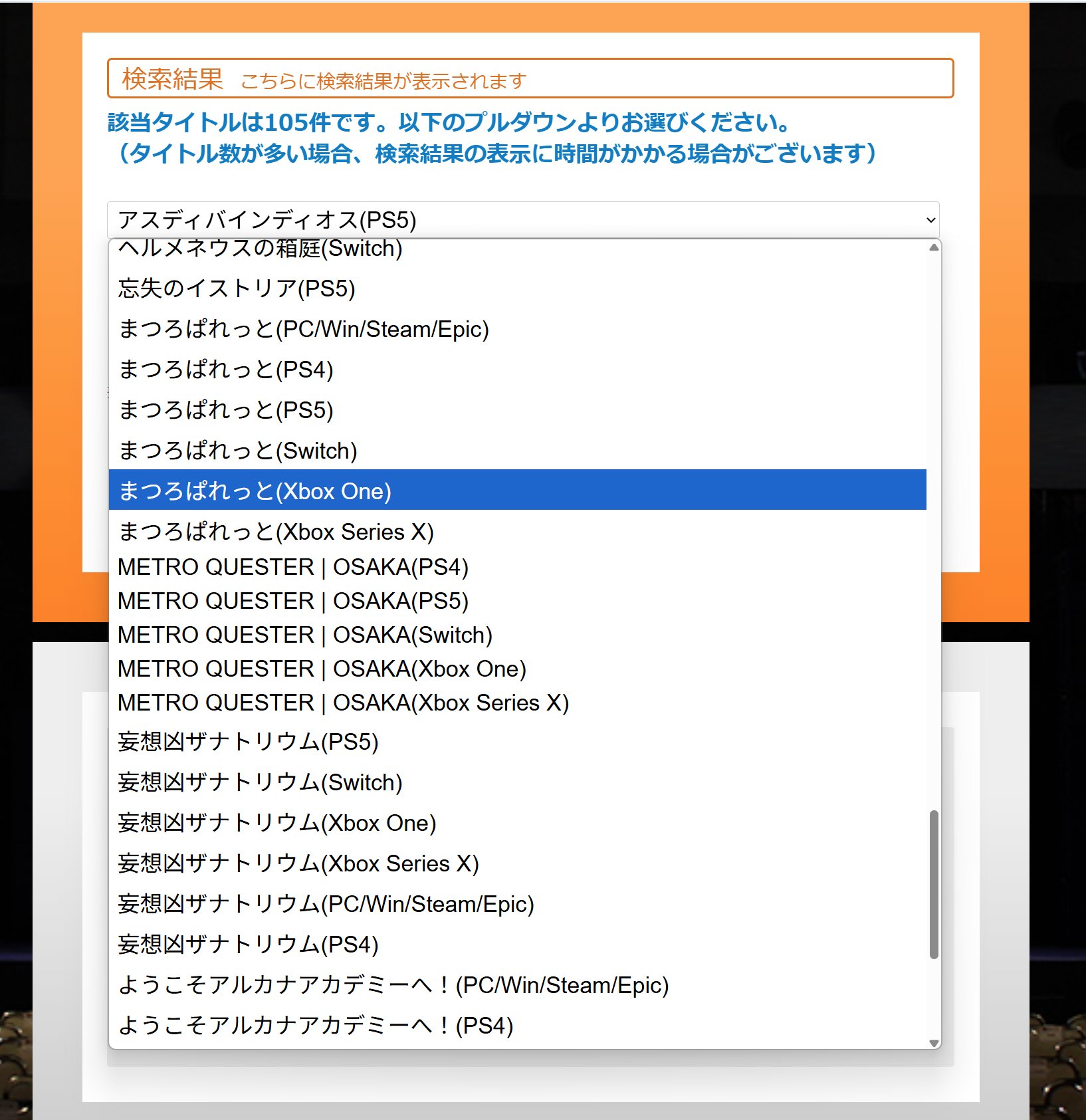Select まつろぱれっと(Xbox Series X) option
This screenshot has height=1120, width=1086.
[518, 530]
